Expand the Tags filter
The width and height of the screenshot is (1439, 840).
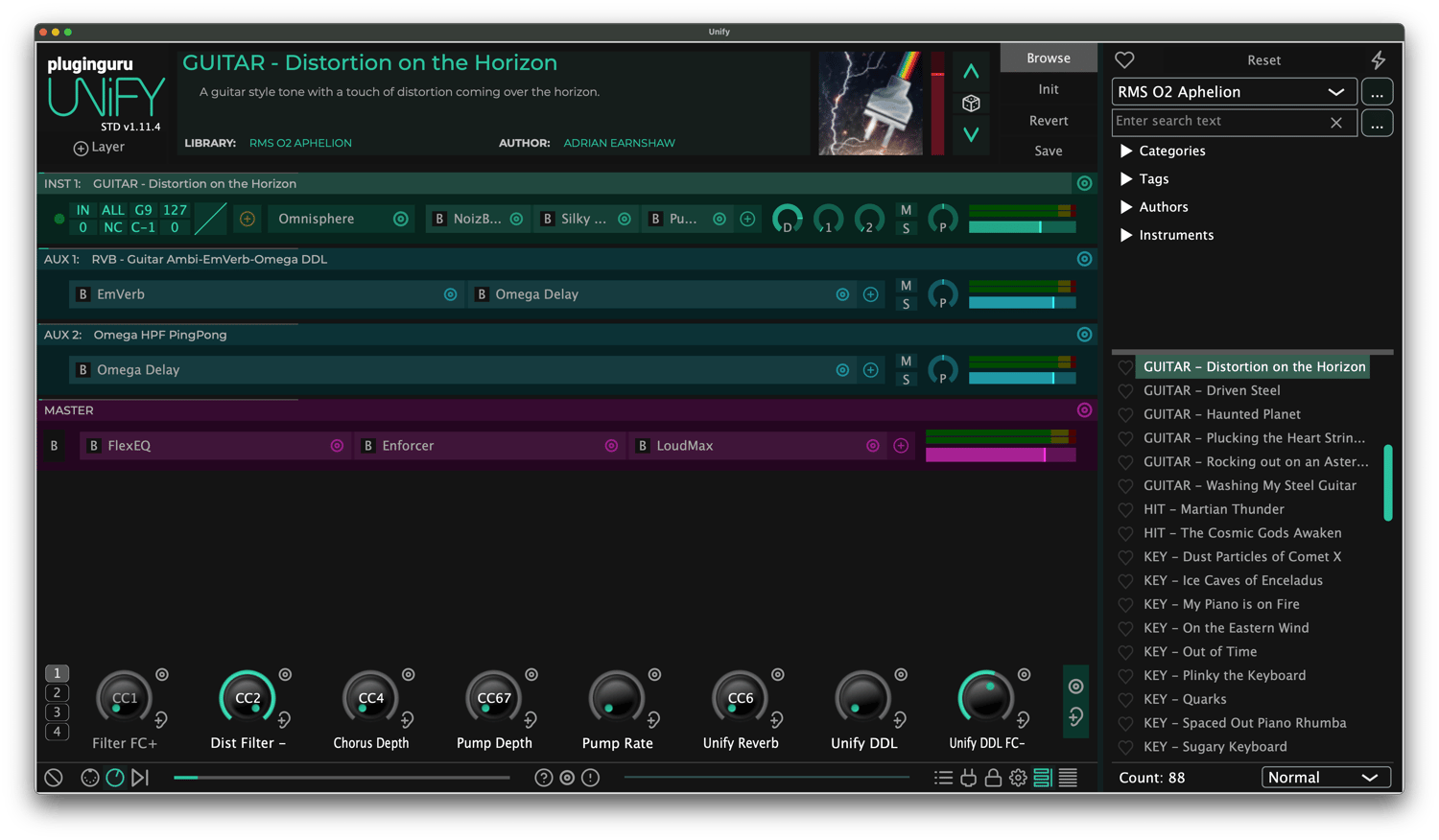coord(1126,179)
